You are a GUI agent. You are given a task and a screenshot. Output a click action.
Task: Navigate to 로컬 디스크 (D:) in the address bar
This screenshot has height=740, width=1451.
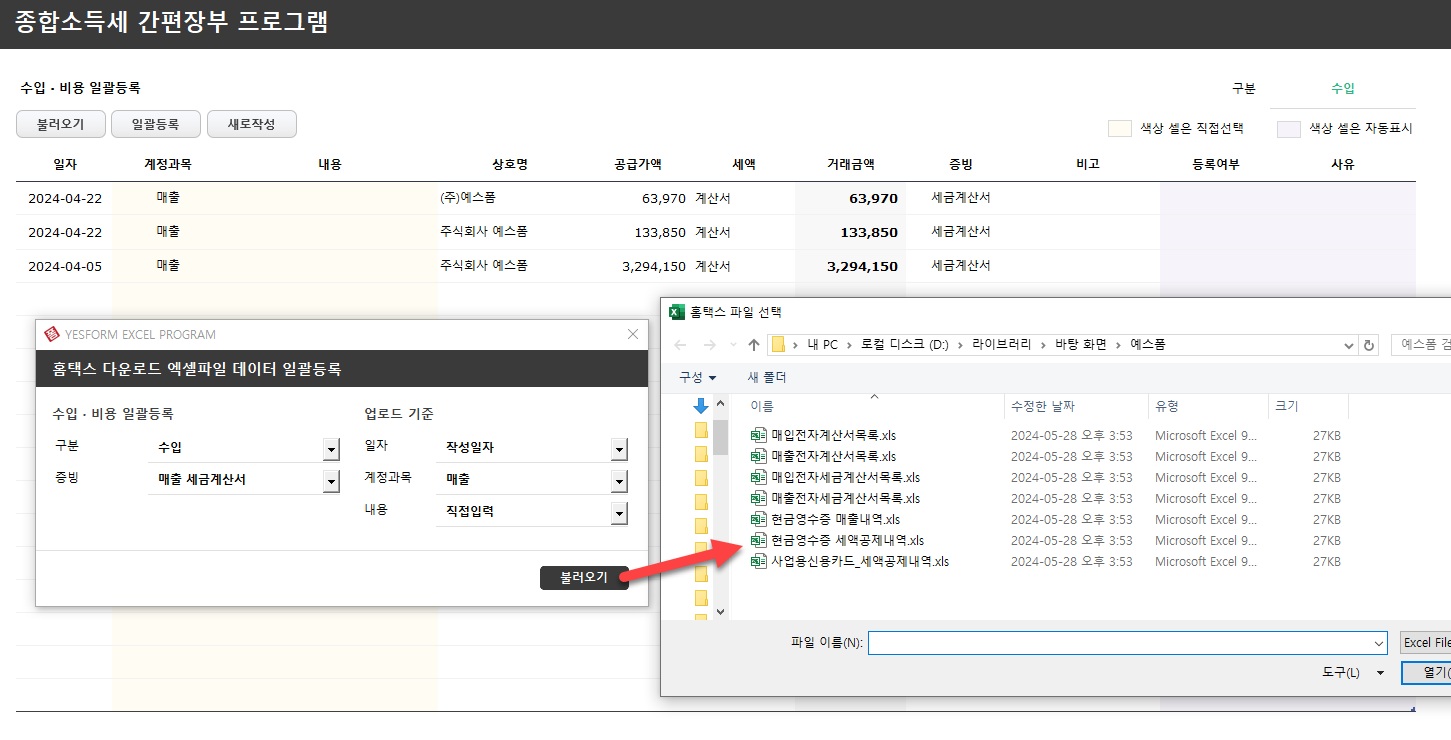tap(904, 345)
